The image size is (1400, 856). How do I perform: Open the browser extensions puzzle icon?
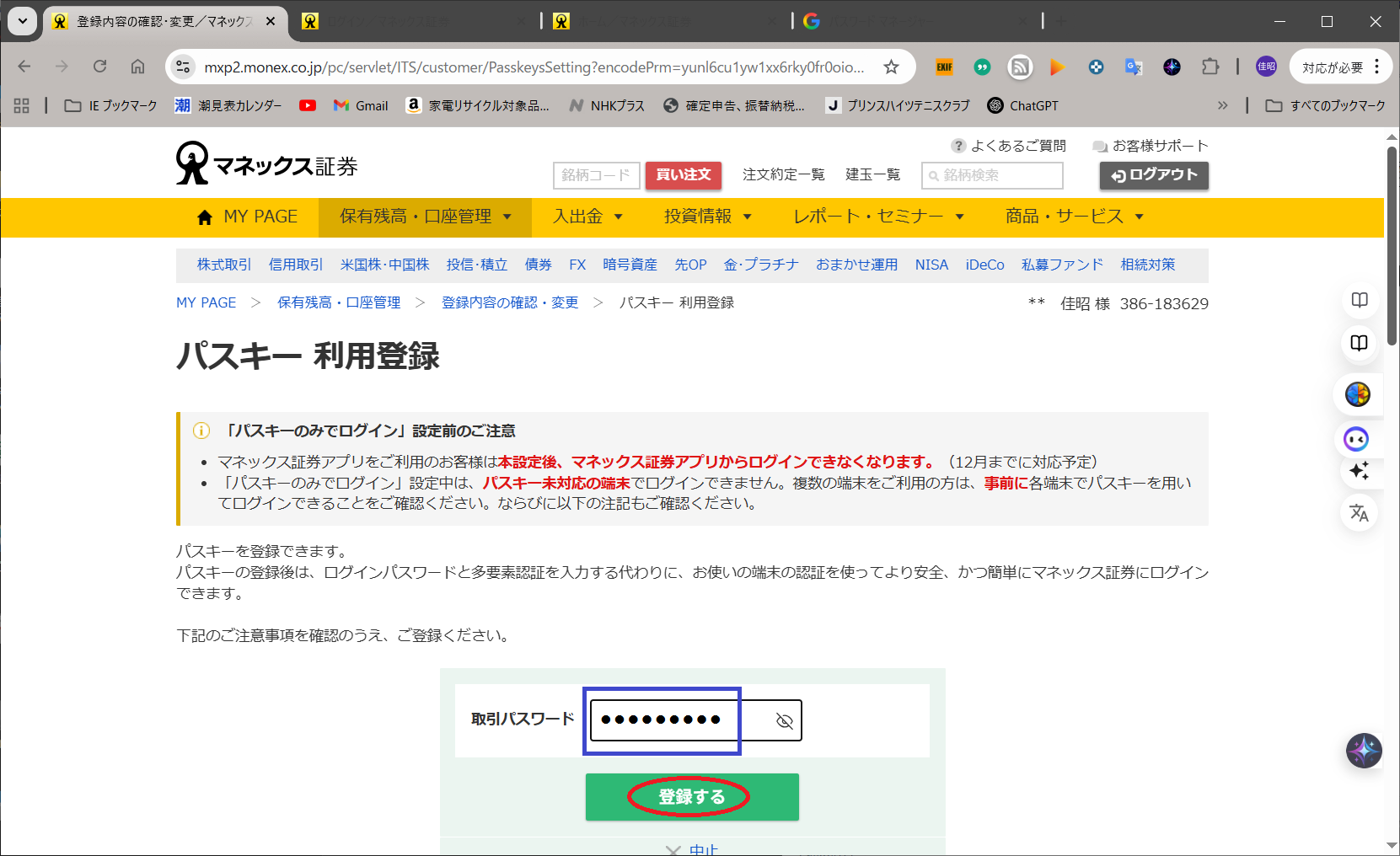click(1210, 67)
